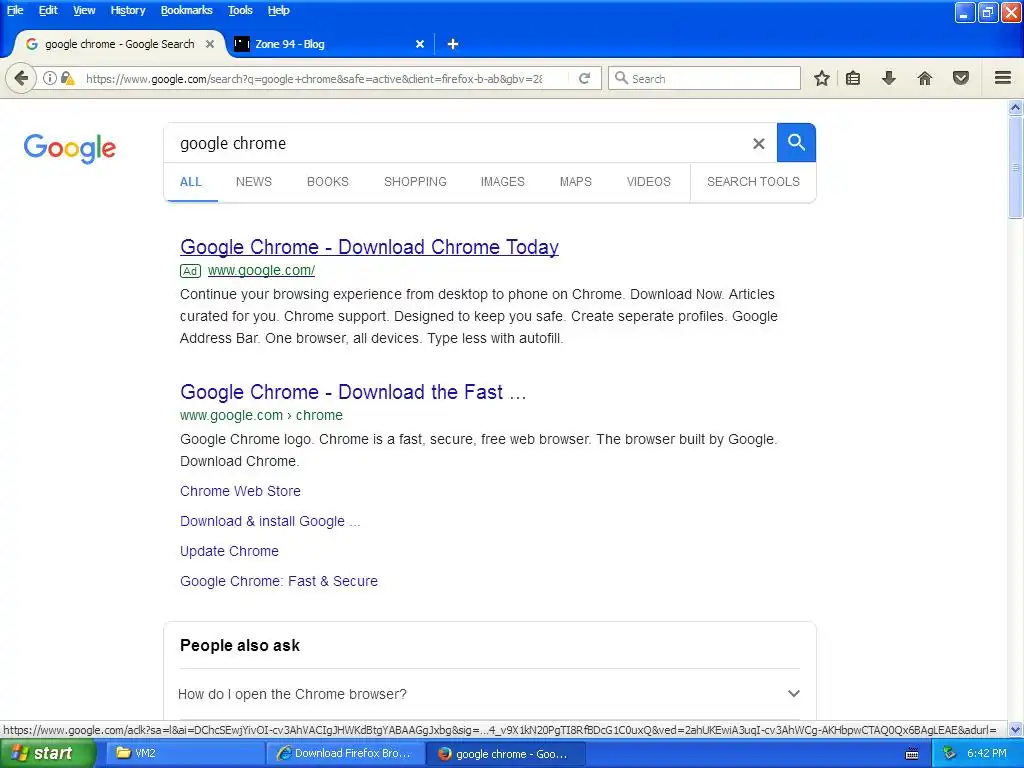The height and width of the screenshot is (768, 1024).
Task: Select the google chrome - Goo... taskbar button
Action: pyautogui.click(x=505, y=754)
